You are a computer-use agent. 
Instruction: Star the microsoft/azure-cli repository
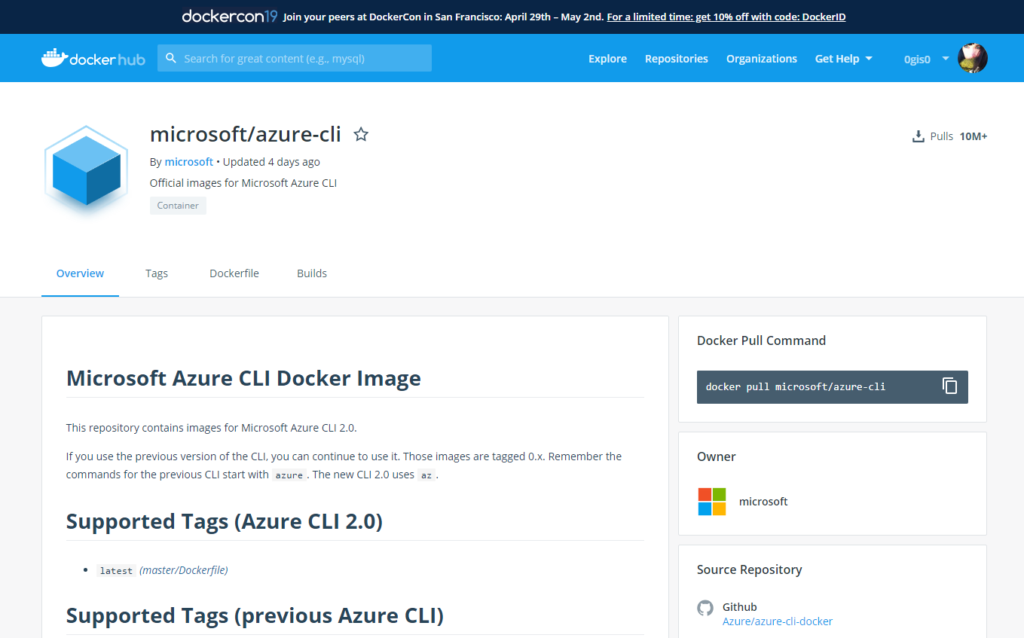(x=361, y=135)
